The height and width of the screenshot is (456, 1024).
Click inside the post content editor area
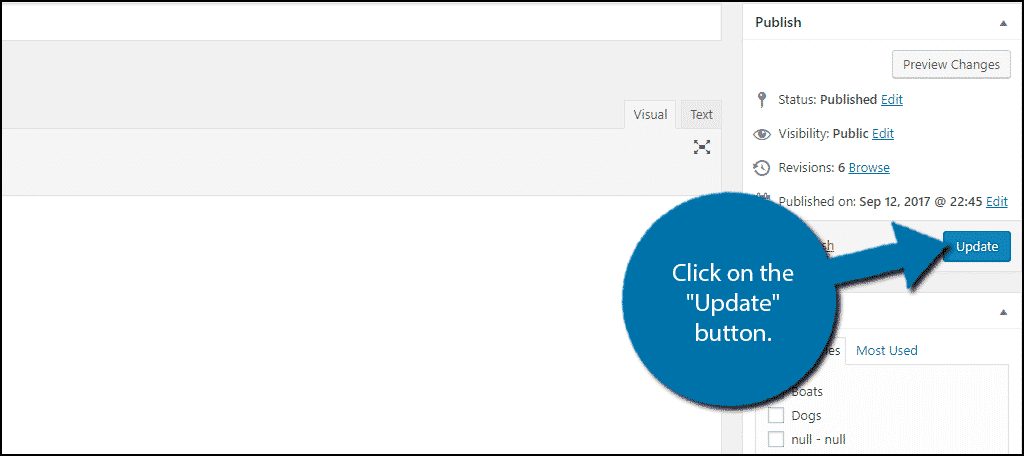click(x=300, y=320)
